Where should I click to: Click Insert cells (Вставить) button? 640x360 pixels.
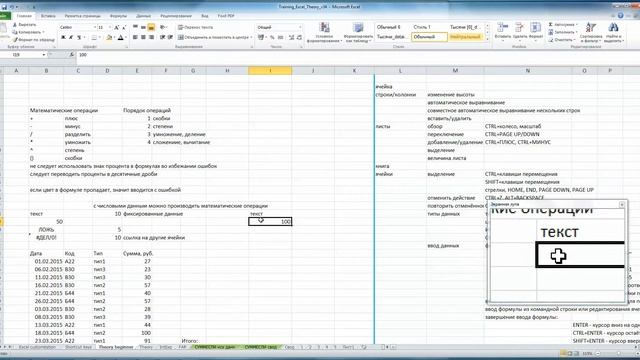point(502,33)
